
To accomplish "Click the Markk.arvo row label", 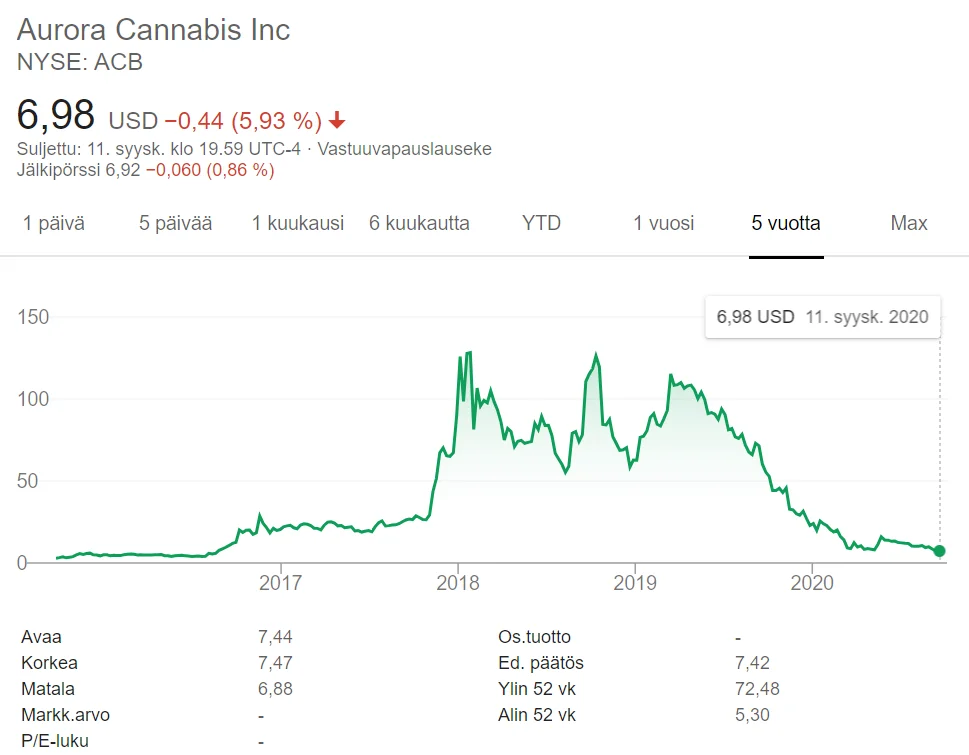I will point(65,715).
